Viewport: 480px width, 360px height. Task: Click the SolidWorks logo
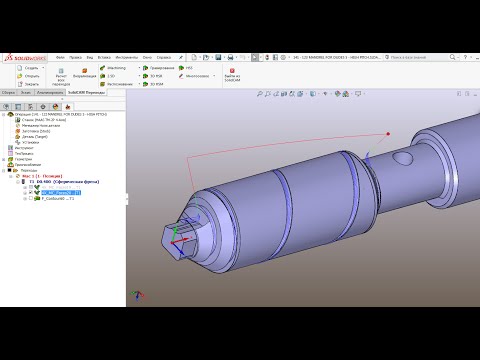point(25,58)
